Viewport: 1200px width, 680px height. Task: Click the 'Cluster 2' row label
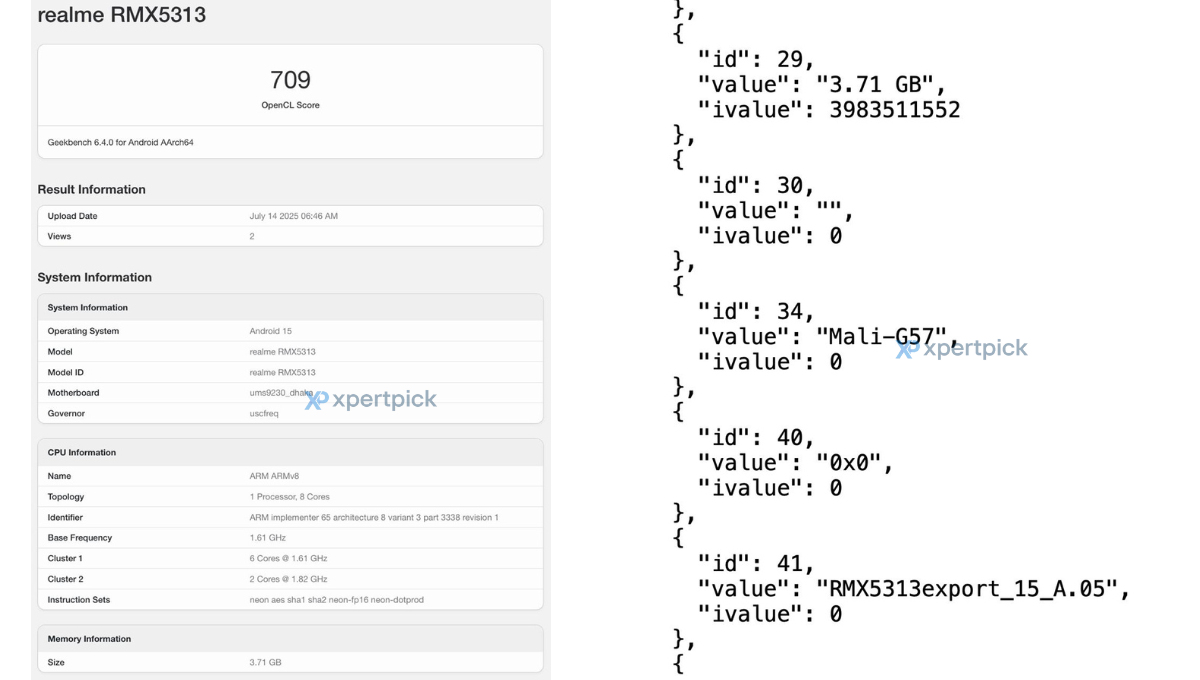[66, 579]
